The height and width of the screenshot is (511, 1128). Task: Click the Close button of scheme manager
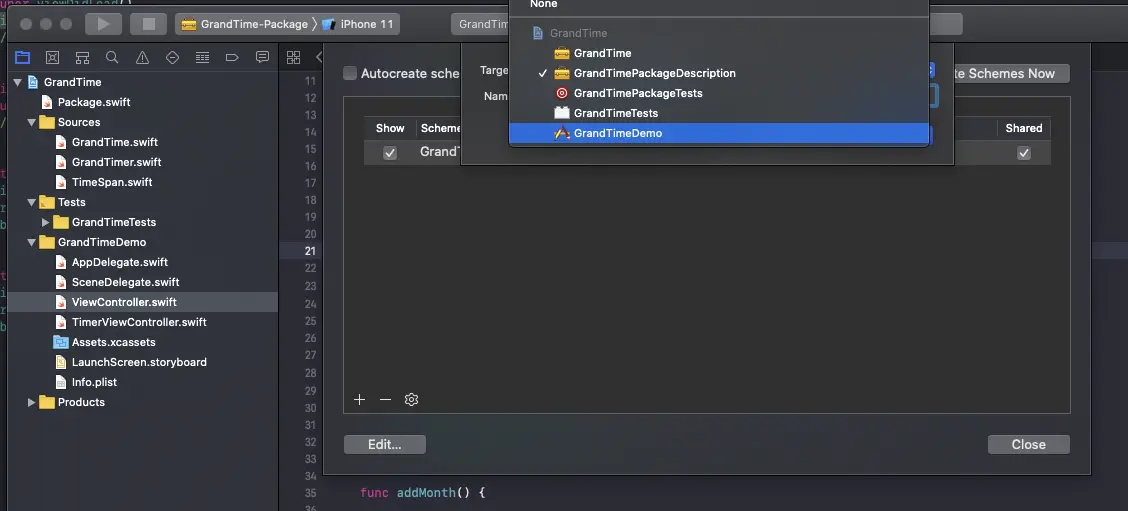coord(1029,445)
